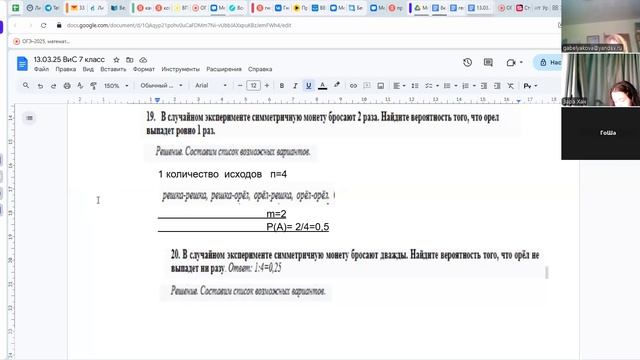640x360 pixels.
Task: Start a Meet call camera icon
Action: [511, 62]
